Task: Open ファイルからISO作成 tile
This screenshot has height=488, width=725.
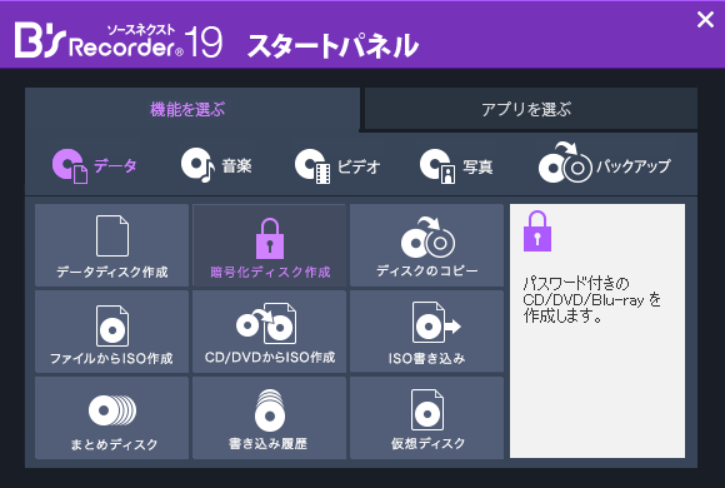Action: [x=112, y=331]
